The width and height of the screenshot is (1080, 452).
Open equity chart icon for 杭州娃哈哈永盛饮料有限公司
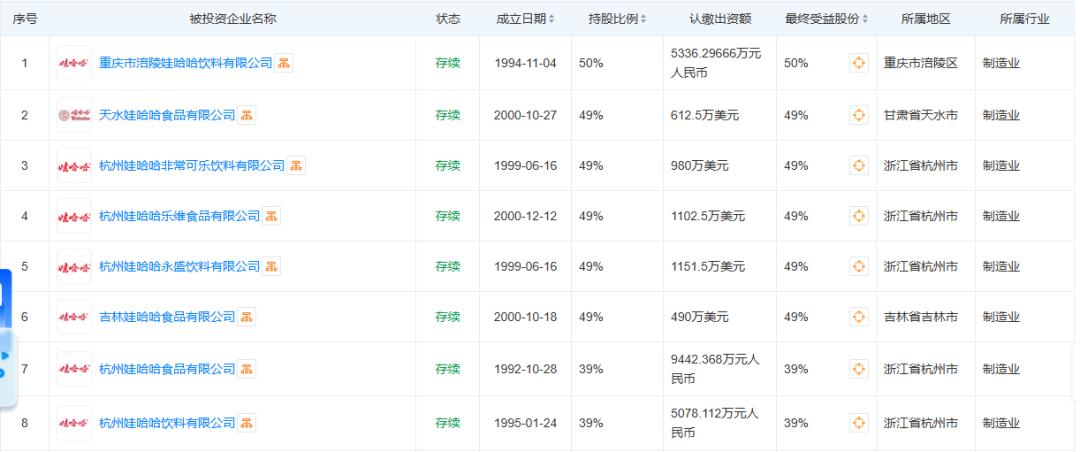pos(271,266)
